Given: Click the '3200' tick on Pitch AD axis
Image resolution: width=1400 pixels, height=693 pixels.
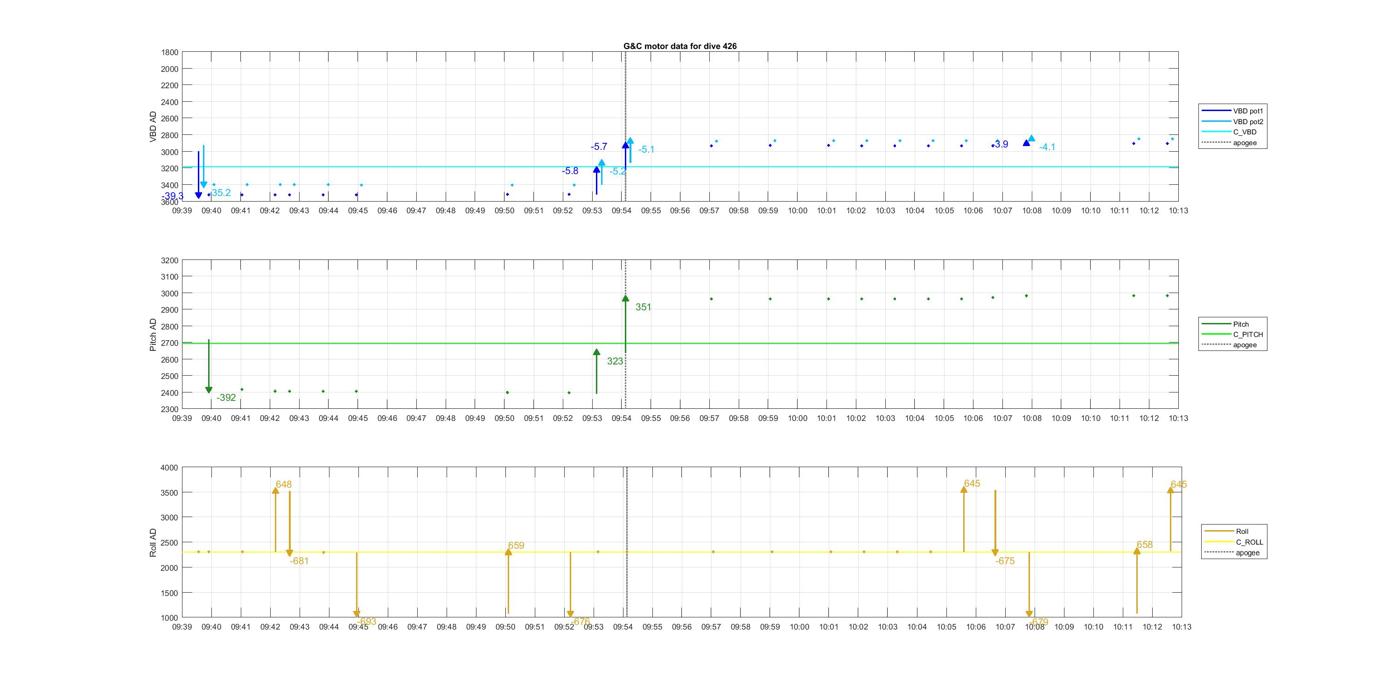Looking at the screenshot, I should coord(169,260).
